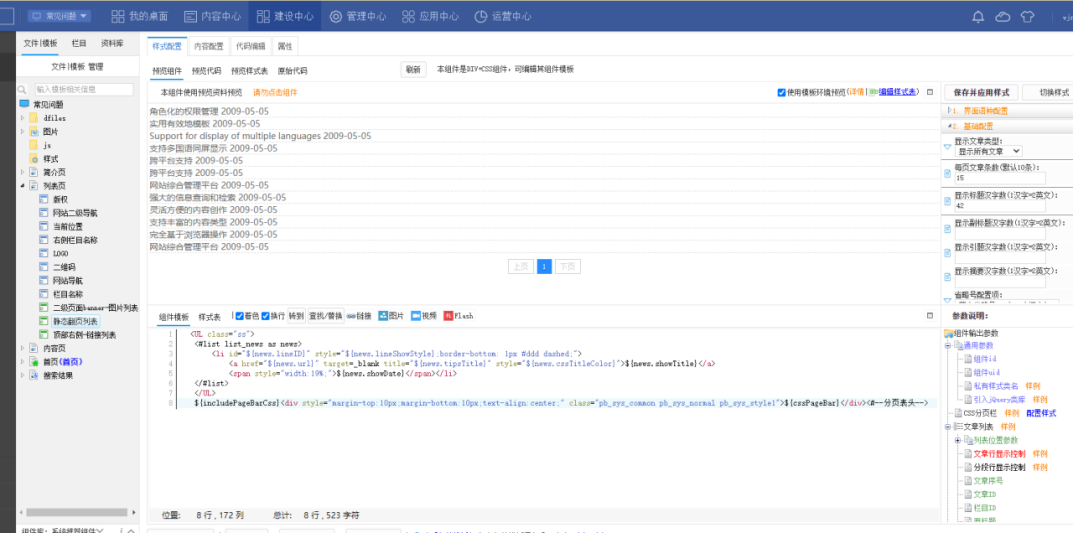This screenshot has height=533, width=1073.
Task: Expand the dfiles folder in tree
Action: (23, 118)
